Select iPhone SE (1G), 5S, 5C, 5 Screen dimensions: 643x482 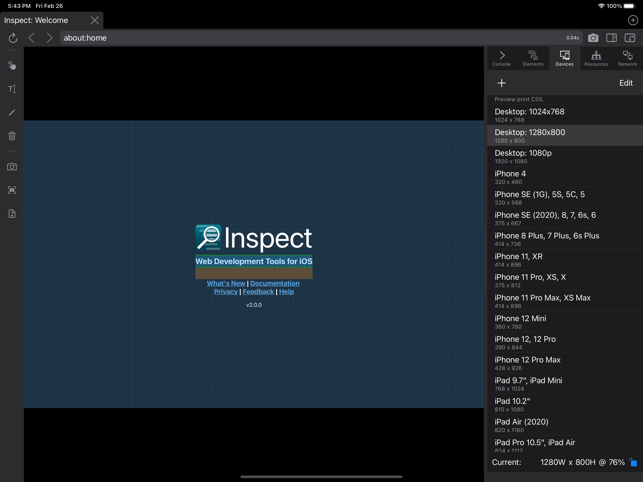pyautogui.click(x=565, y=197)
